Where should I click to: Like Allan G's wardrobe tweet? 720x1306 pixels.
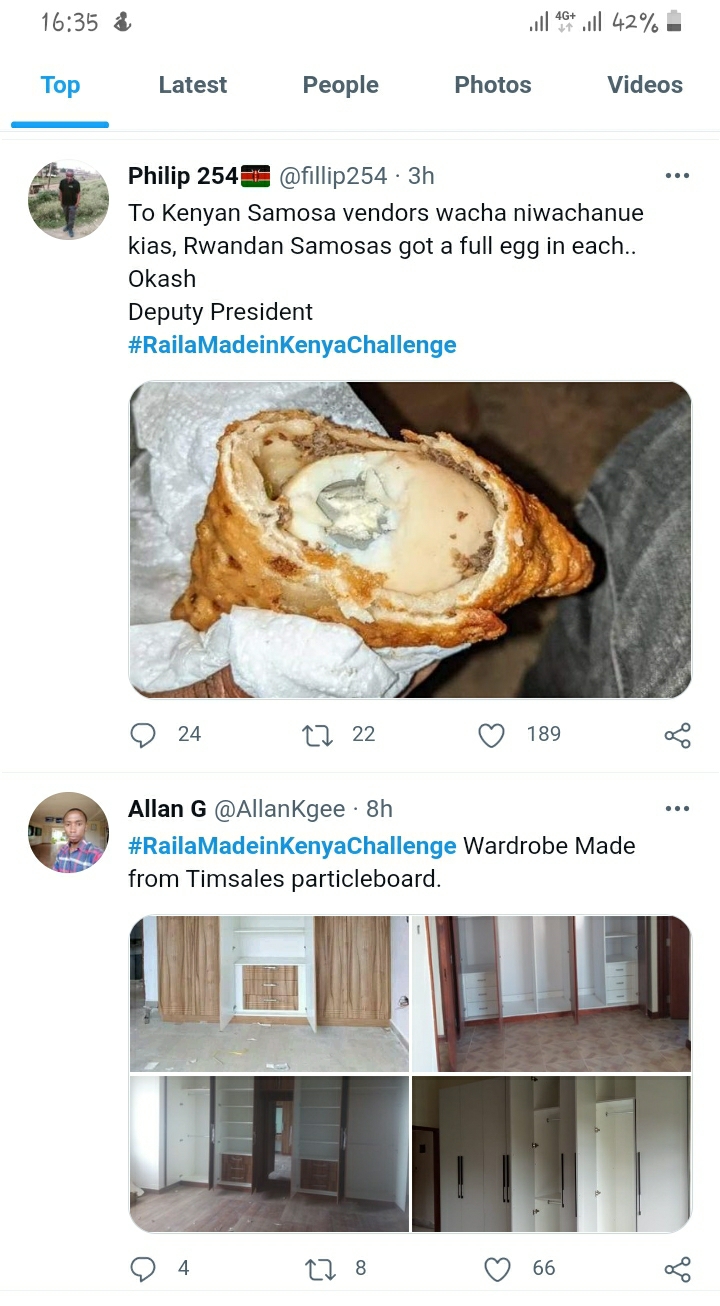(x=497, y=1269)
